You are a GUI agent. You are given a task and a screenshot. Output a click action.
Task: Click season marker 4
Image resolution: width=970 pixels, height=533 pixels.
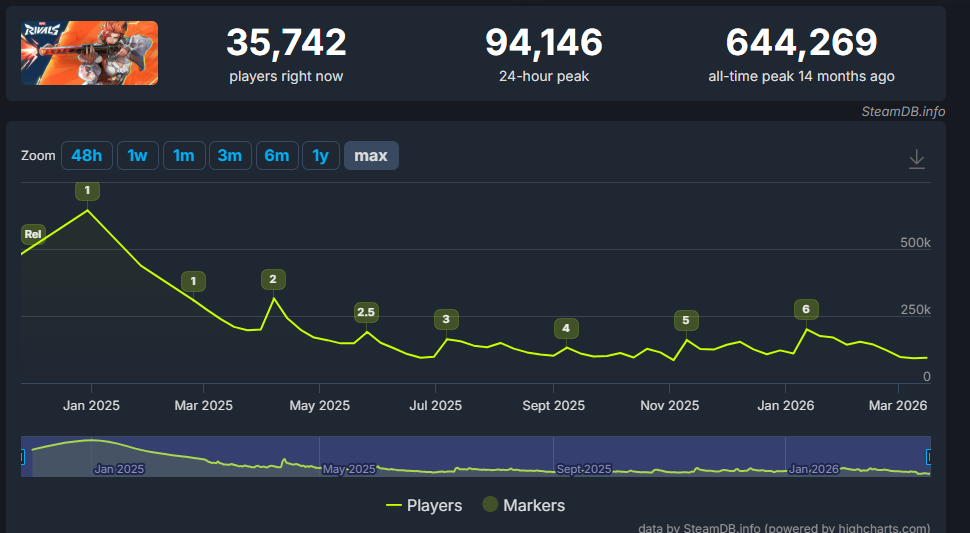[566, 328]
